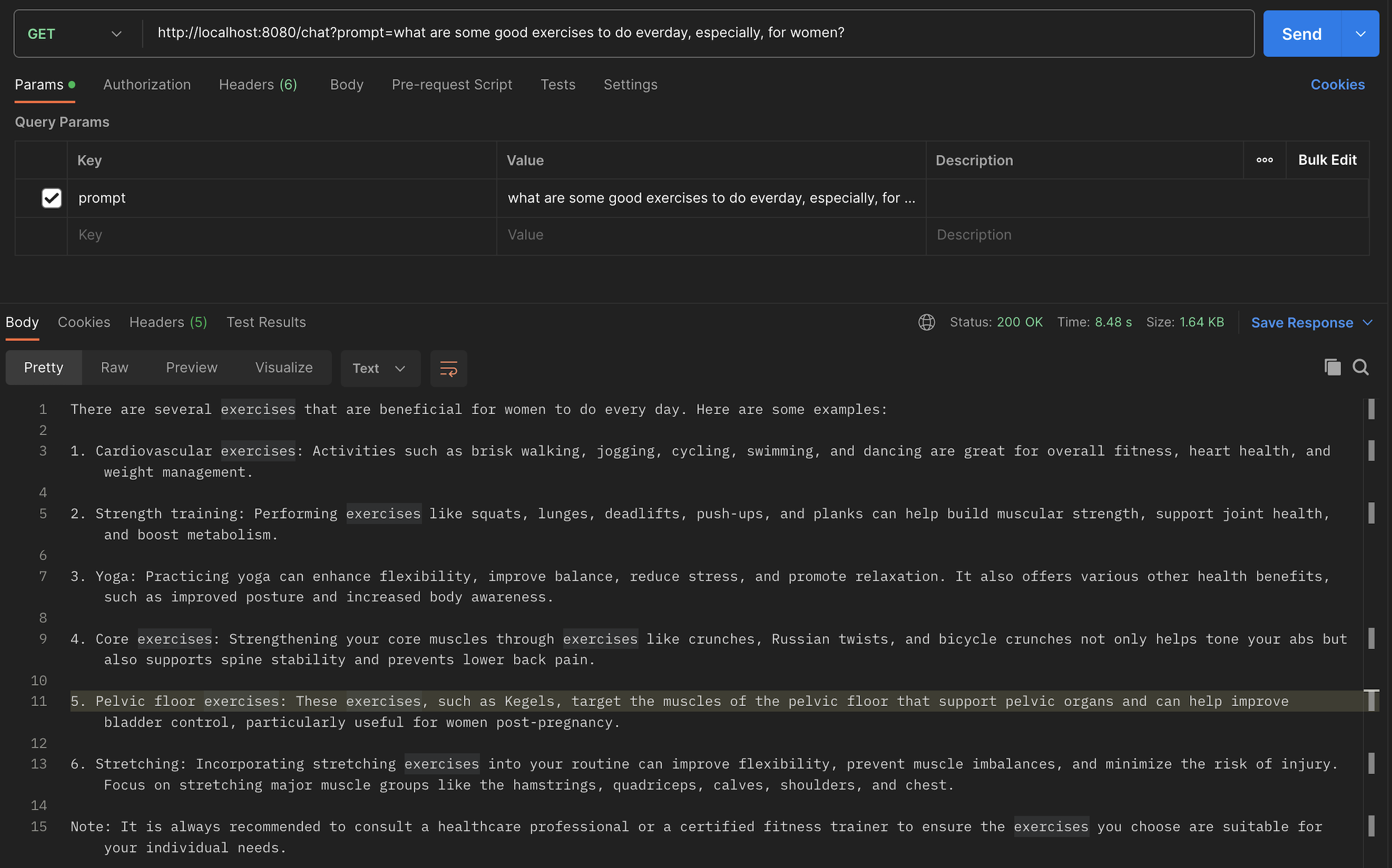Click the empty Key input field
The width and height of the screenshot is (1392, 868).
click(281, 235)
